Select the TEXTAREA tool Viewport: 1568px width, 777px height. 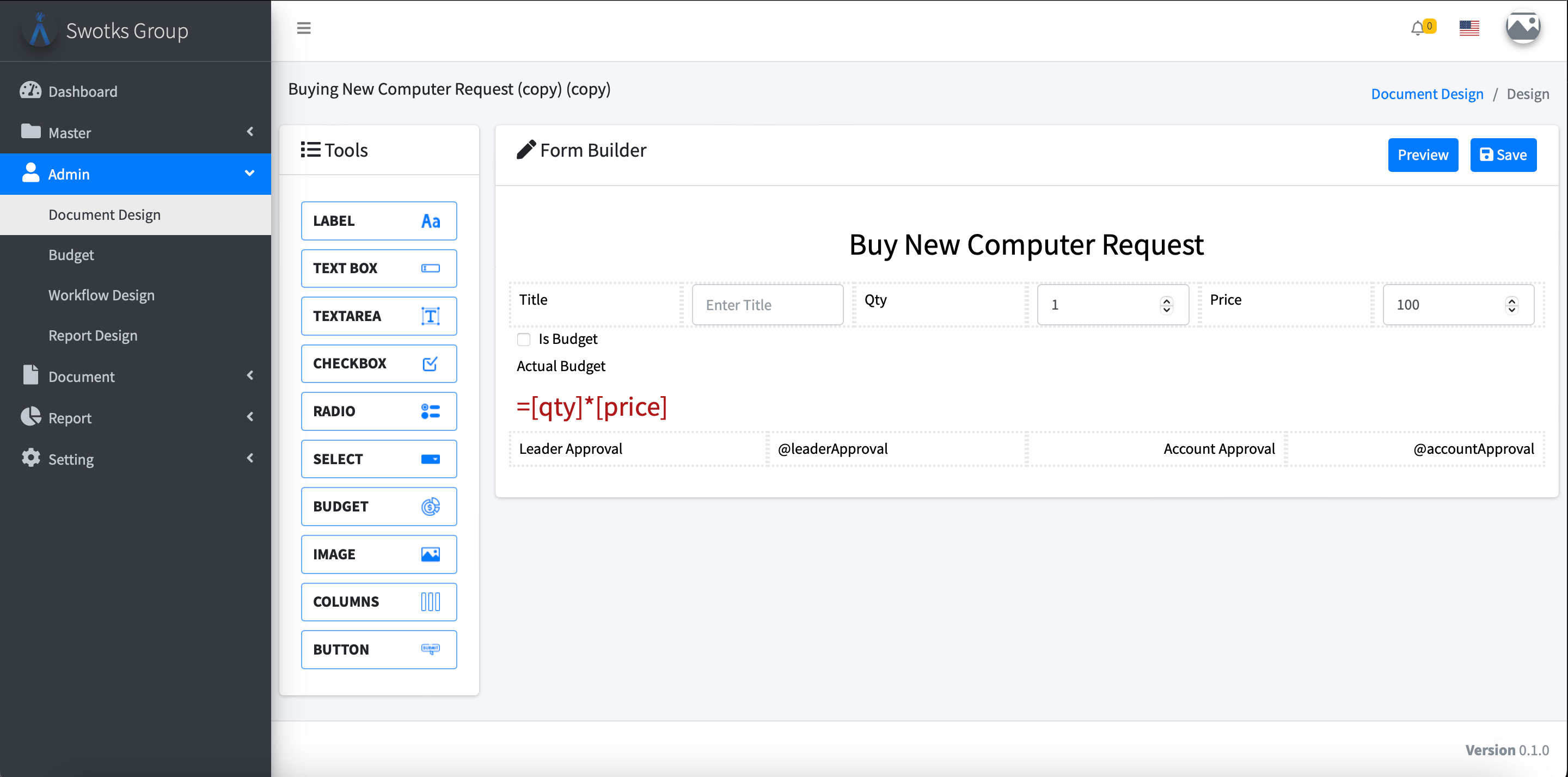pos(378,316)
